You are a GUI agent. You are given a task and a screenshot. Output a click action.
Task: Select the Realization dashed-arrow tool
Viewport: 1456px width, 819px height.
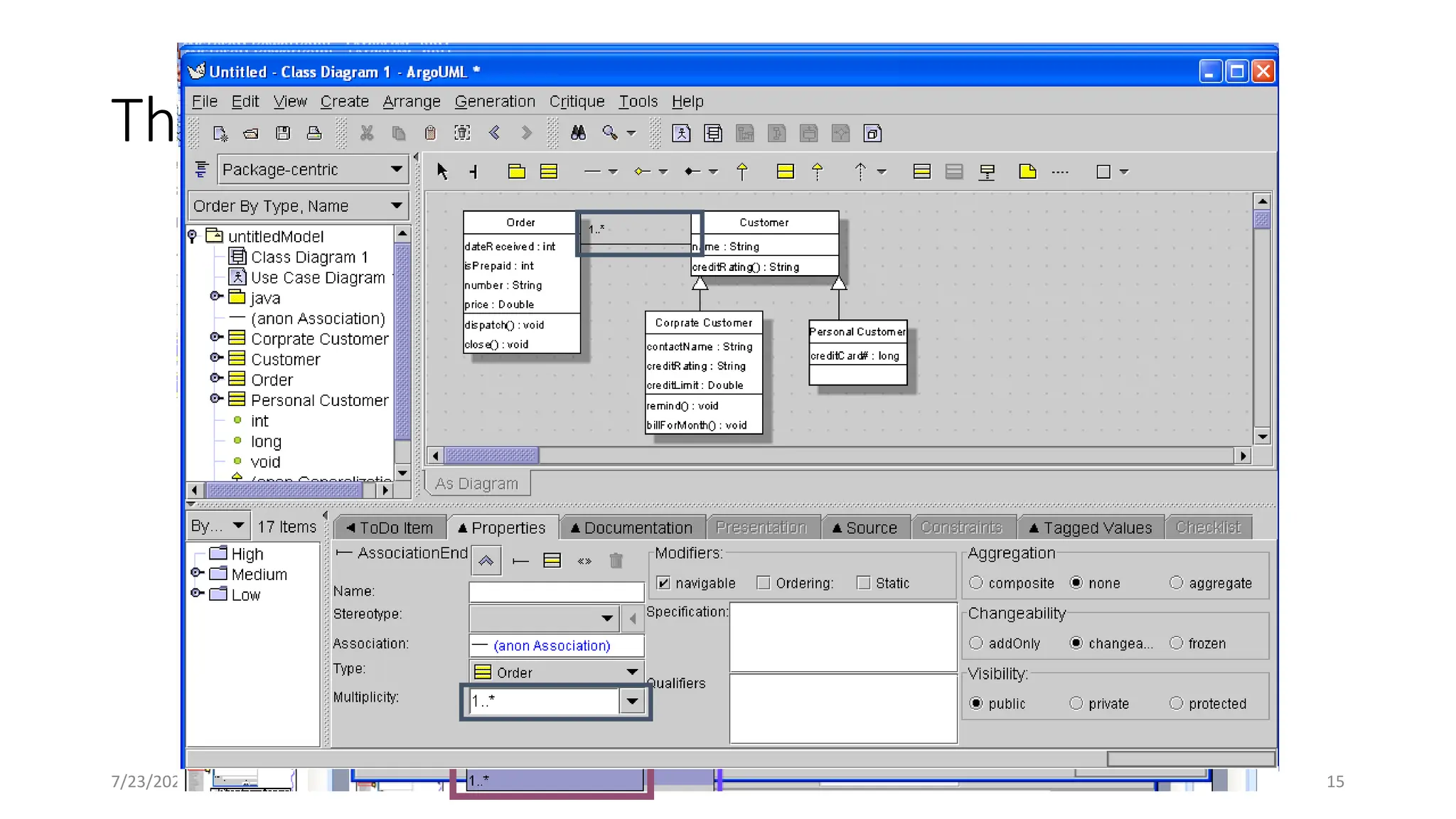click(818, 171)
